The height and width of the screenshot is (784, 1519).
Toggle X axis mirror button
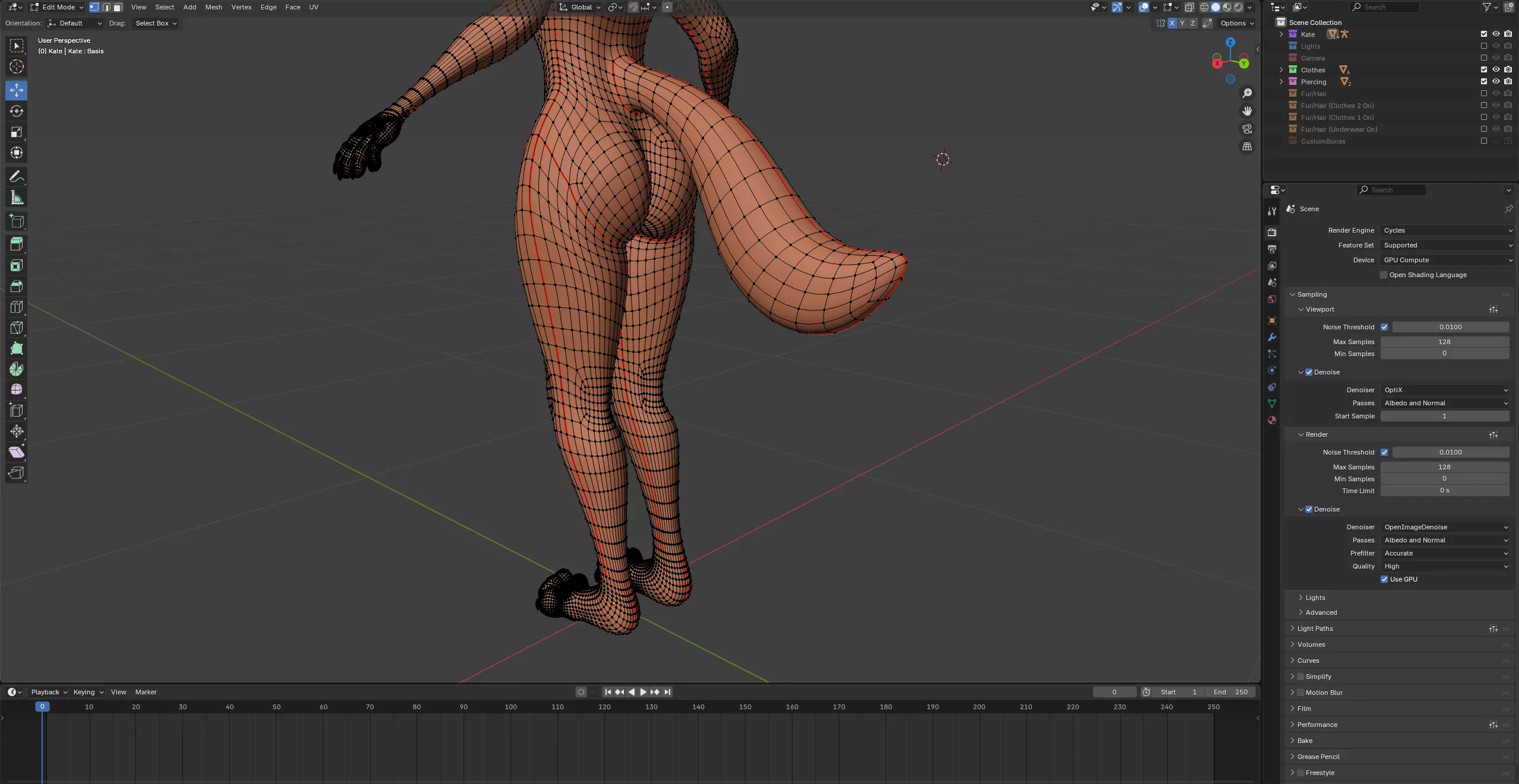(x=1172, y=23)
